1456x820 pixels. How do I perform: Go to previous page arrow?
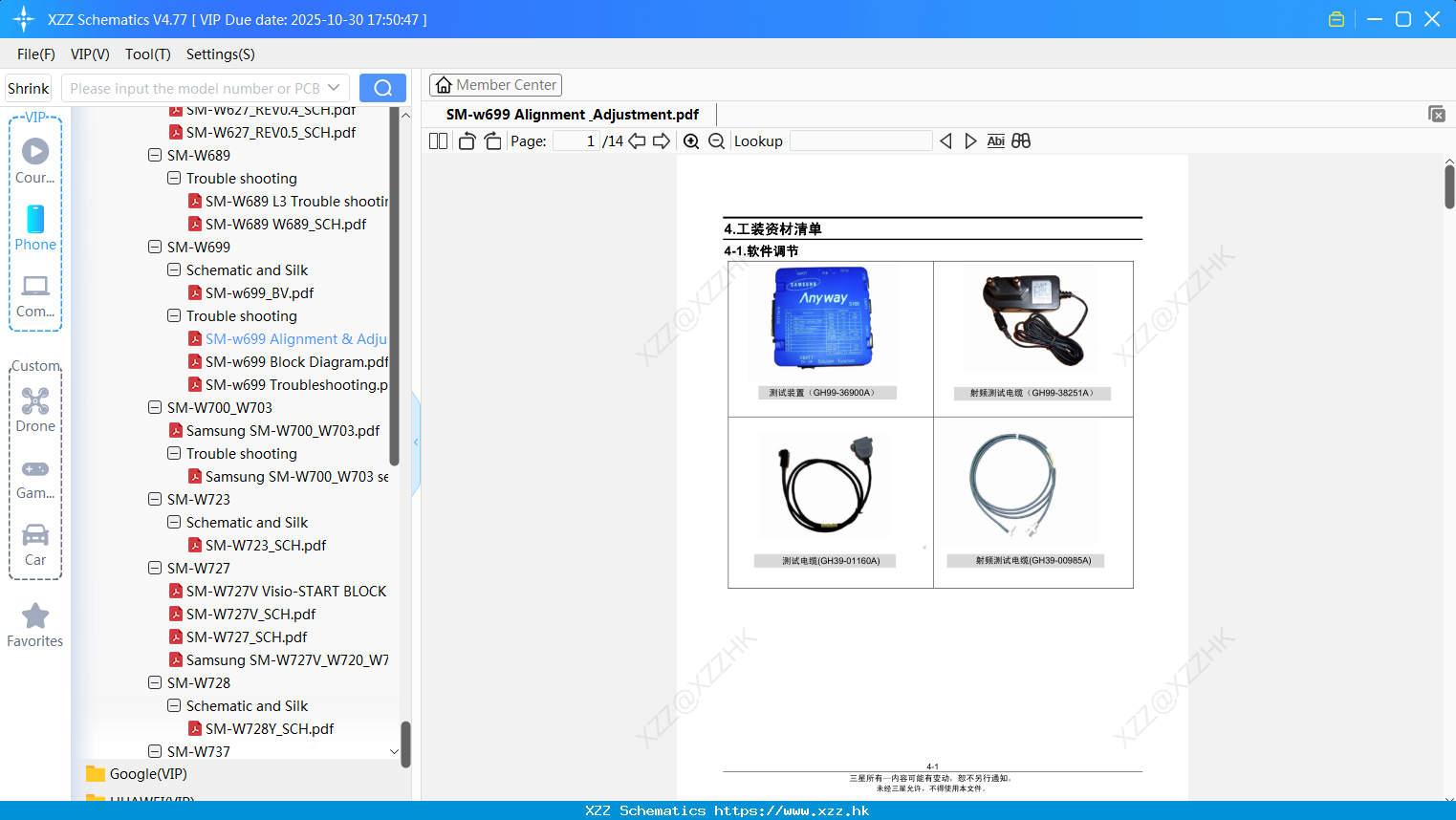(x=637, y=141)
